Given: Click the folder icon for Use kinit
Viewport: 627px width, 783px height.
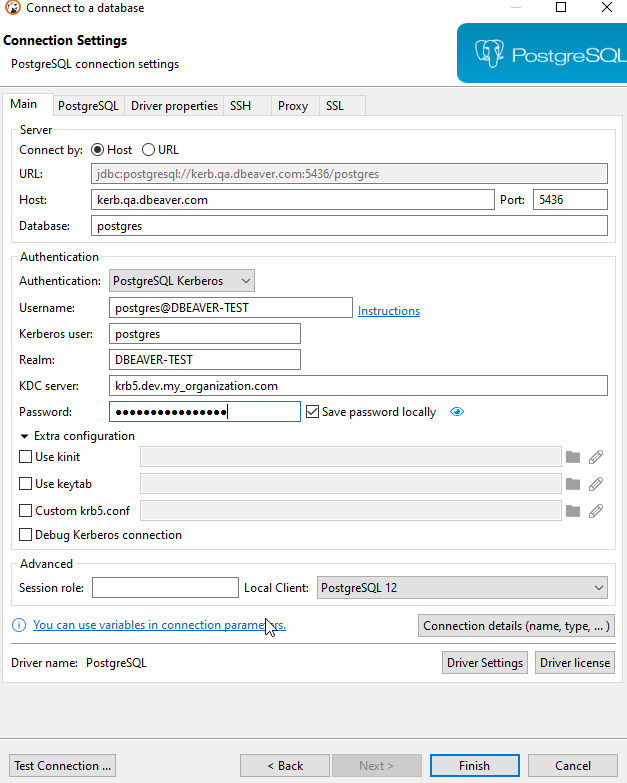Looking at the screenshot, I should (573, 457).
